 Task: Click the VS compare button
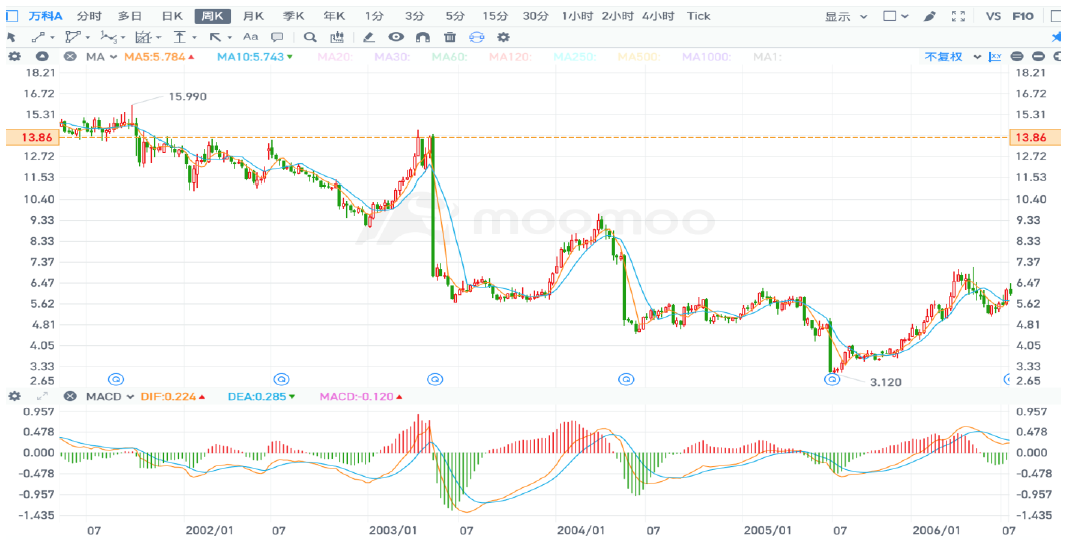[993, 16]
